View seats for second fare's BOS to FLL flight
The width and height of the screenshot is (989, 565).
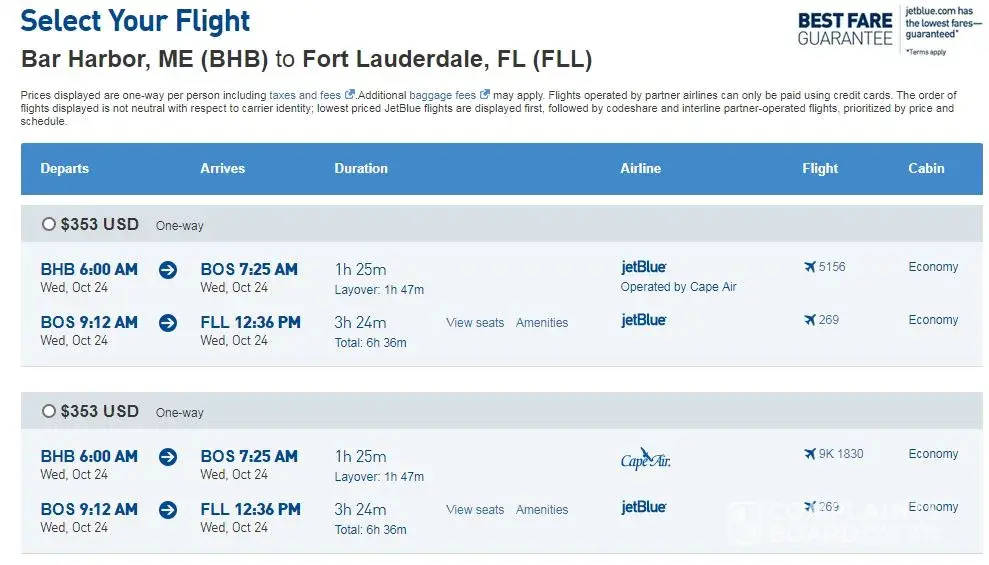click(475, 510)
